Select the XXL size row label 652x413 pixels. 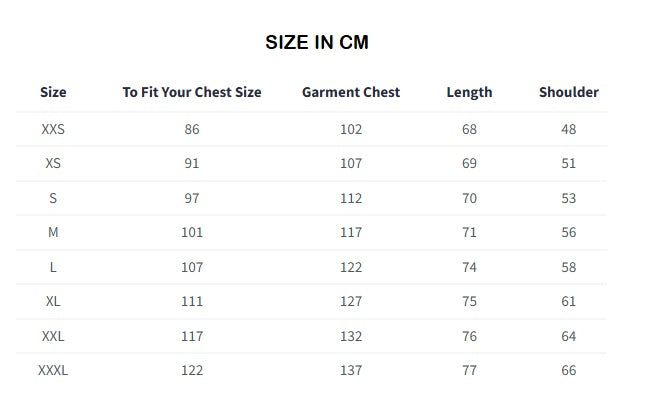click(x=53, y=336)
